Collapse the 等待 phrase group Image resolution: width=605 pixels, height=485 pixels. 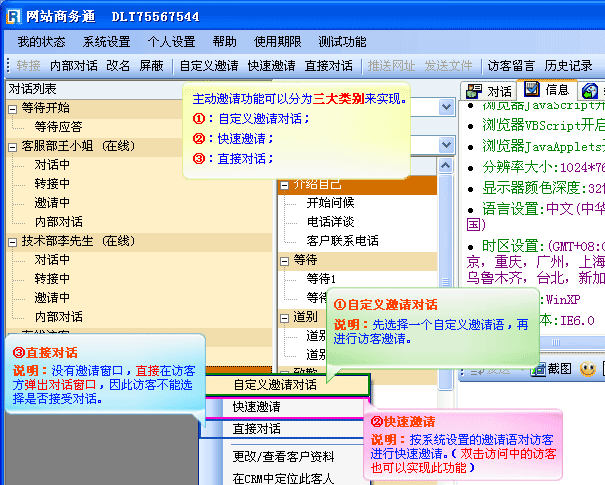click(284, 260)
